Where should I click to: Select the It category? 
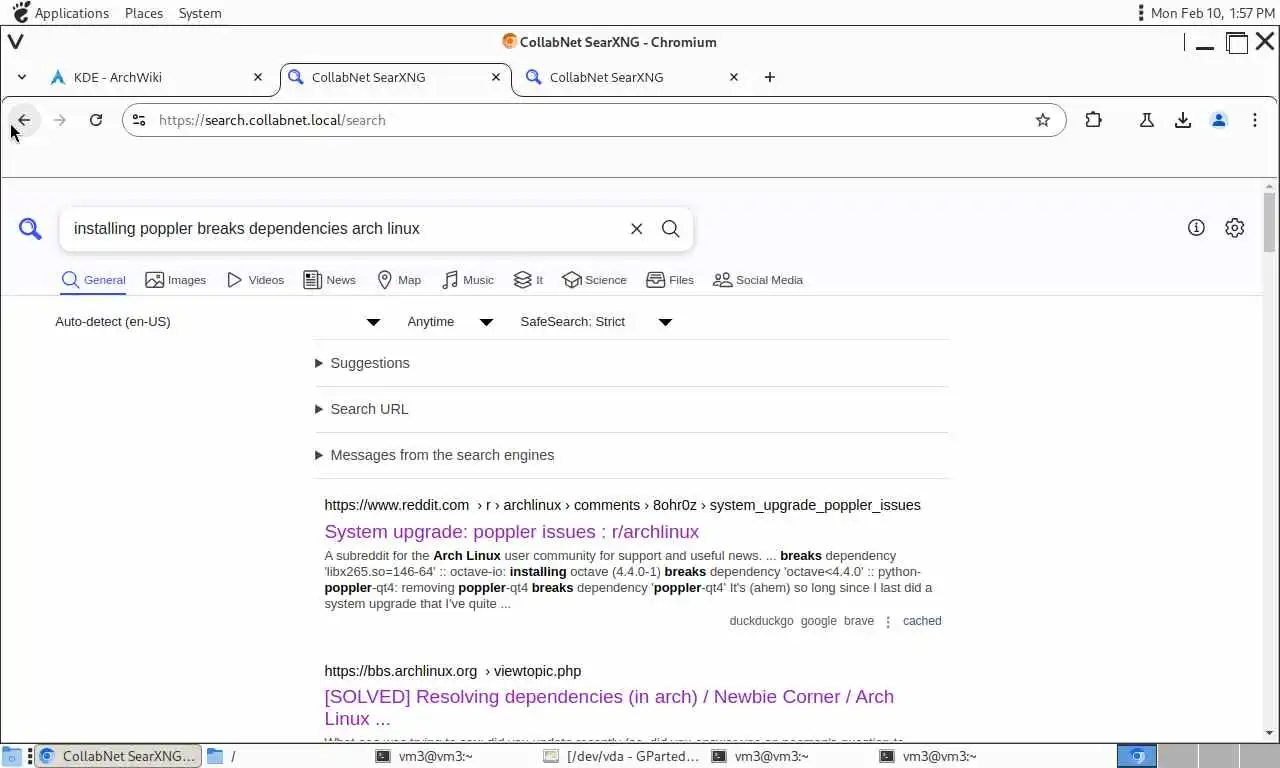tap(528, 280)
